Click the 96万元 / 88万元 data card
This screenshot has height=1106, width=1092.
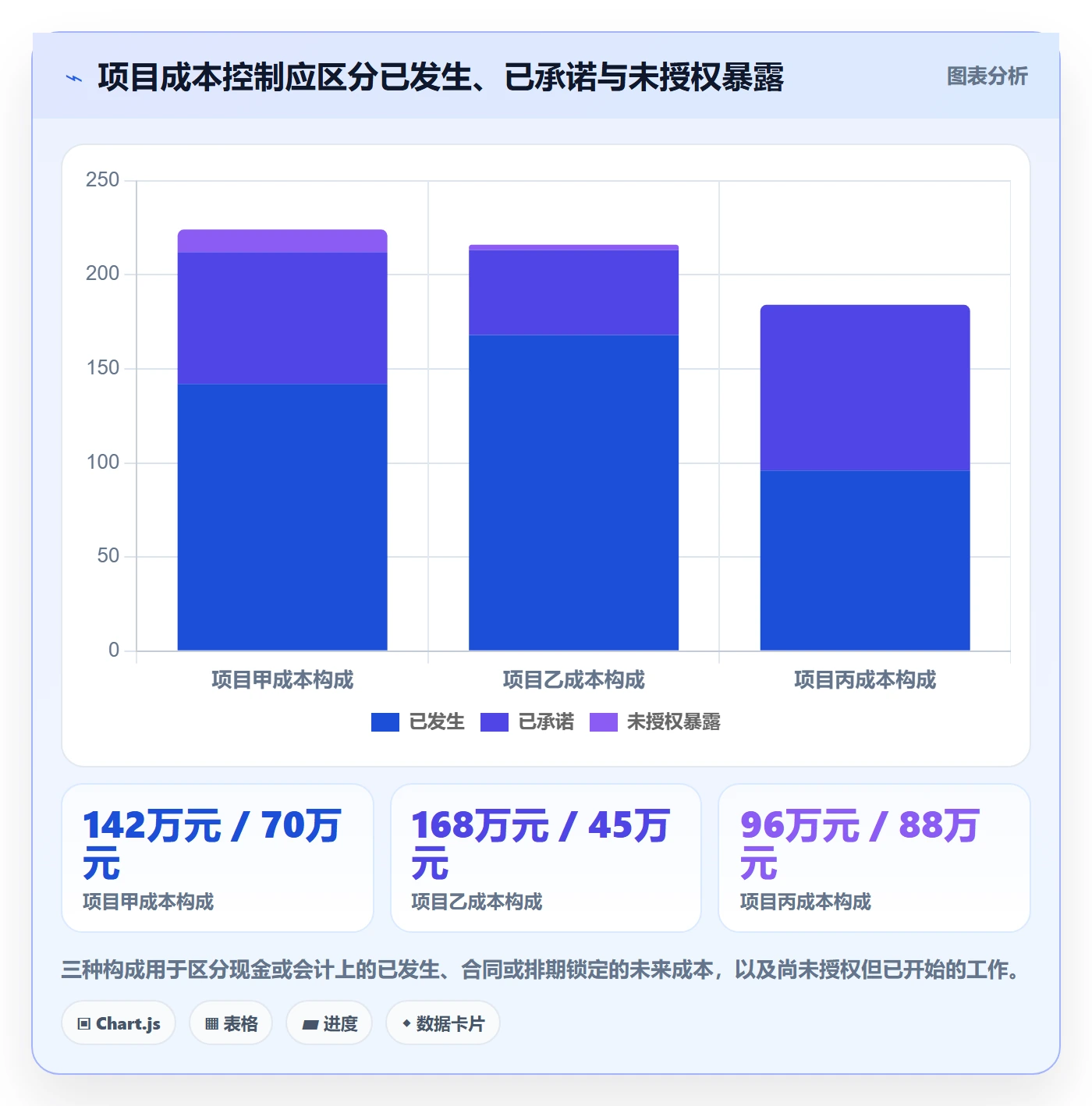point(874,858)
